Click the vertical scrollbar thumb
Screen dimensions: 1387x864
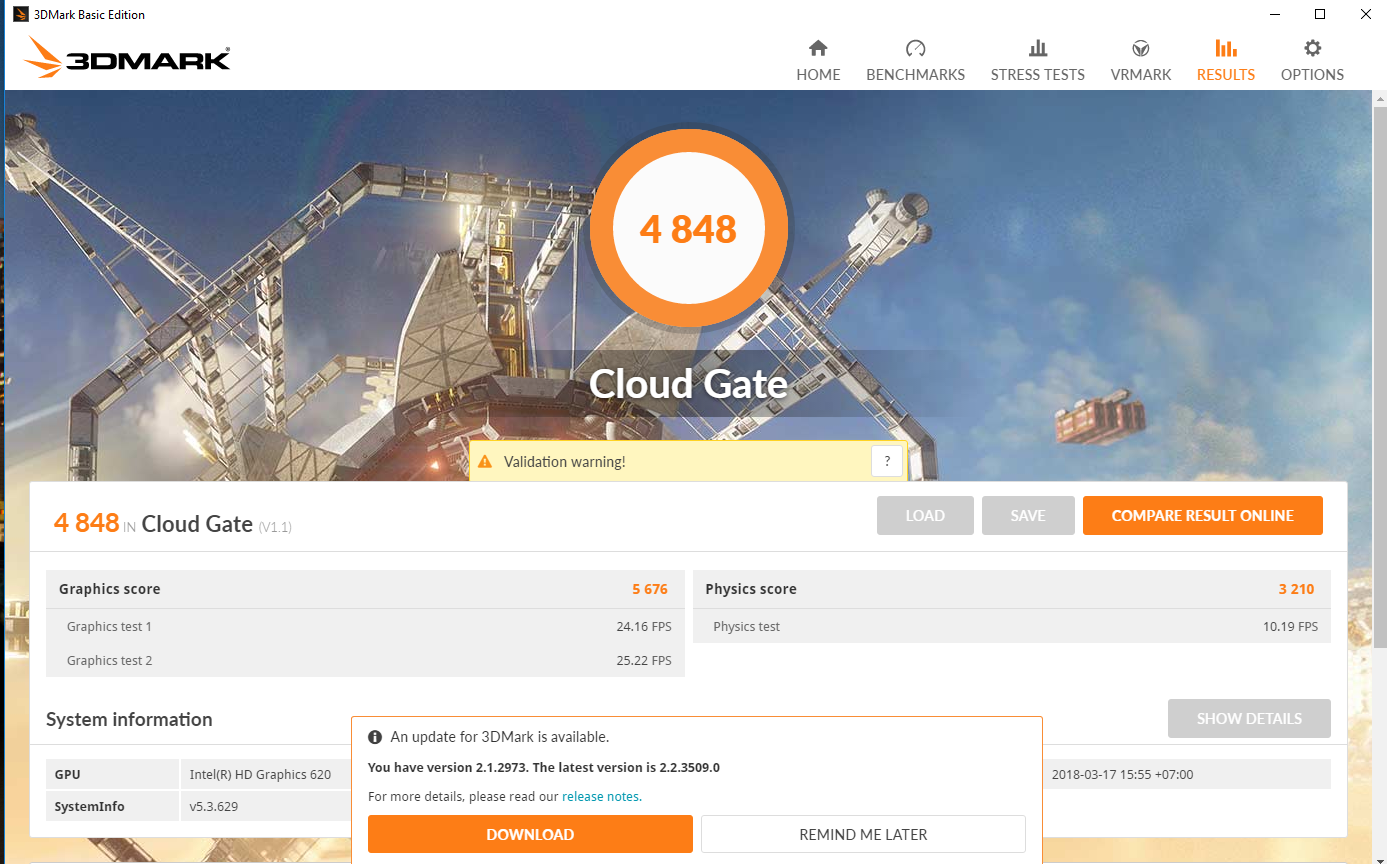pos(1379,375)
